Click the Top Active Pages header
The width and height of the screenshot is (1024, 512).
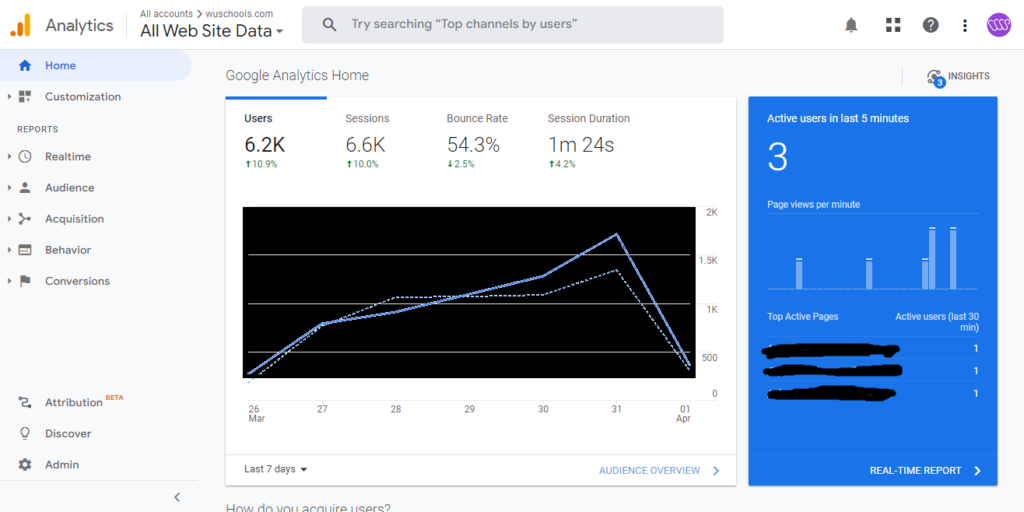803,316
